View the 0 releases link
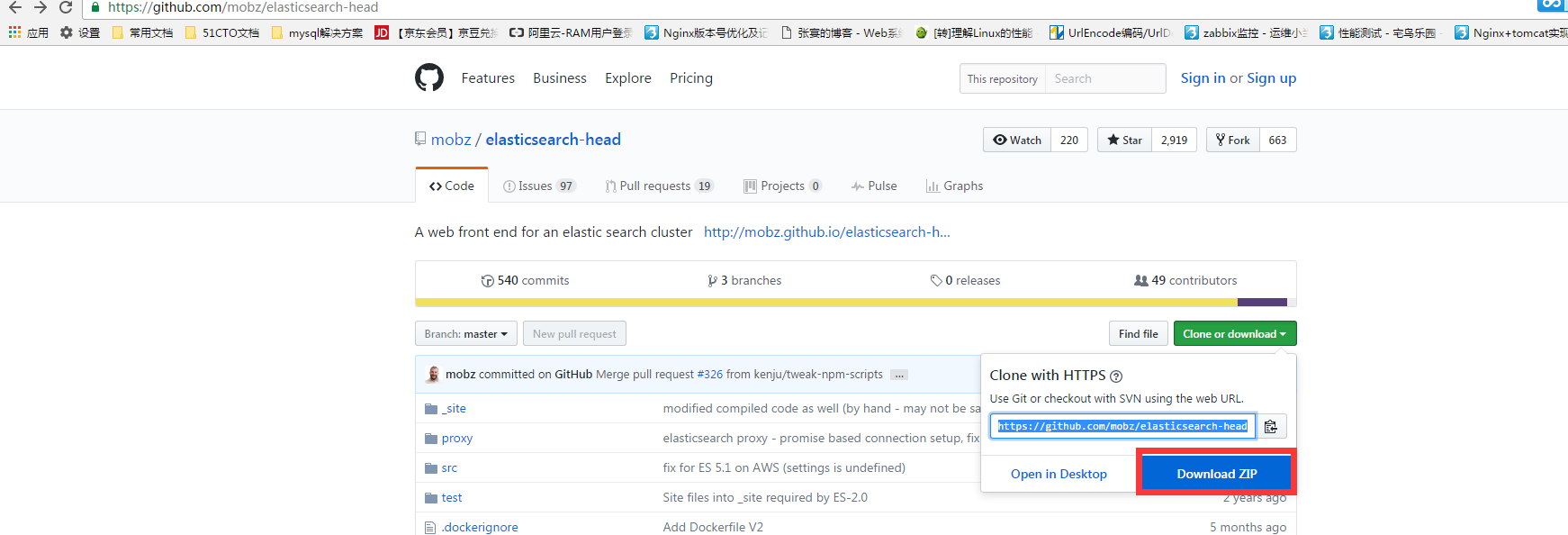The image size is (1568, 535). point(965,280)
